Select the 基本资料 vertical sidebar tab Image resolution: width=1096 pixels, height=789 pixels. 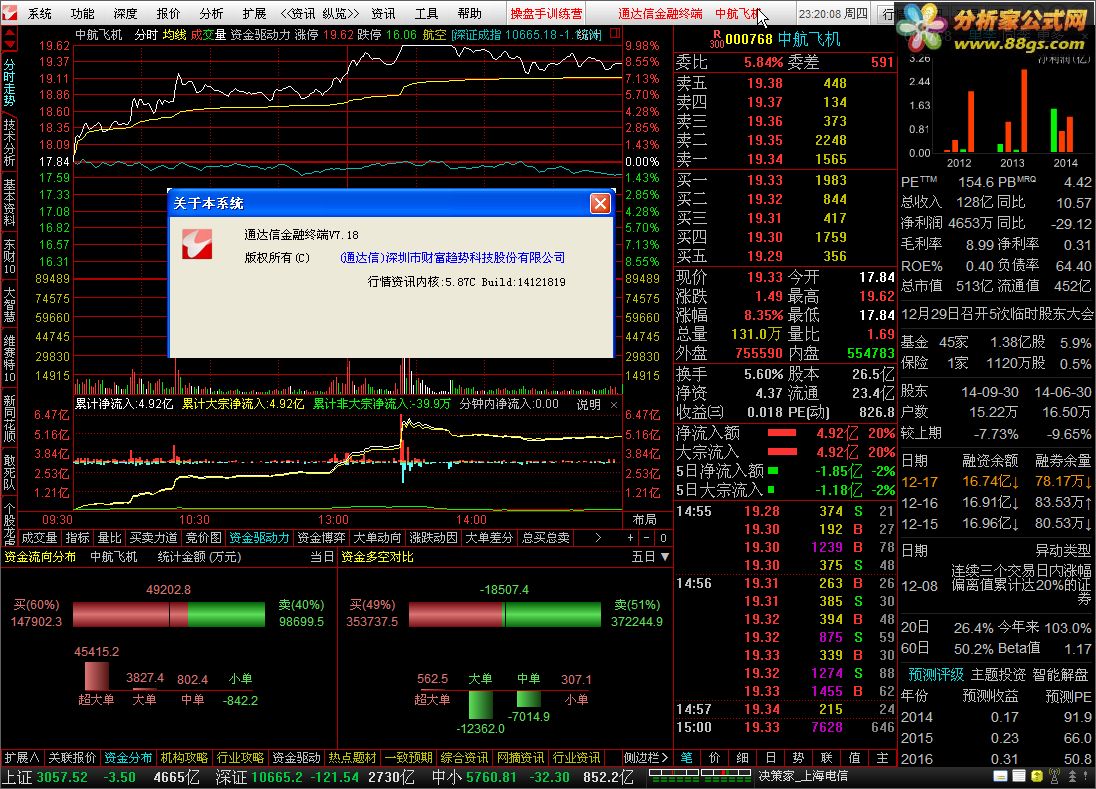(x=9, y=203)
